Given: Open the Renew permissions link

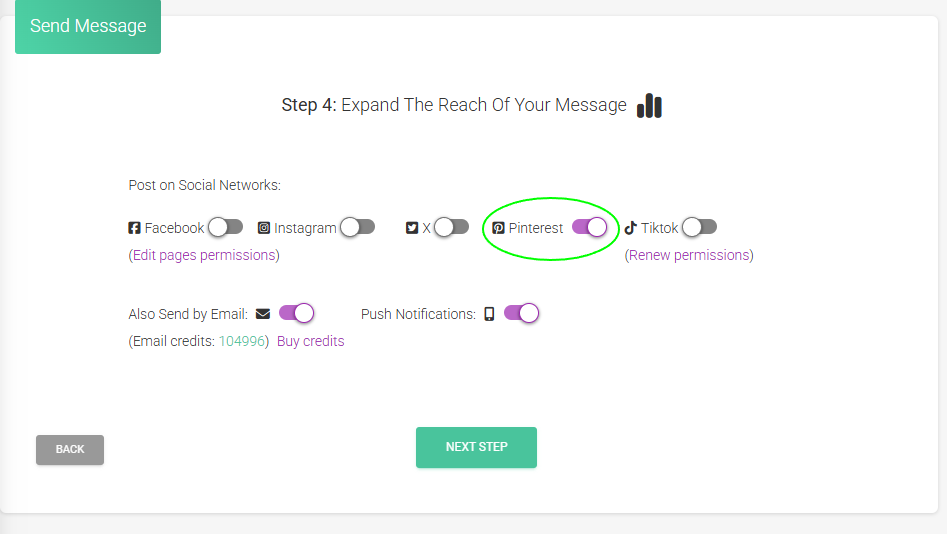Looking at the screenshot, I should [689, 255].
